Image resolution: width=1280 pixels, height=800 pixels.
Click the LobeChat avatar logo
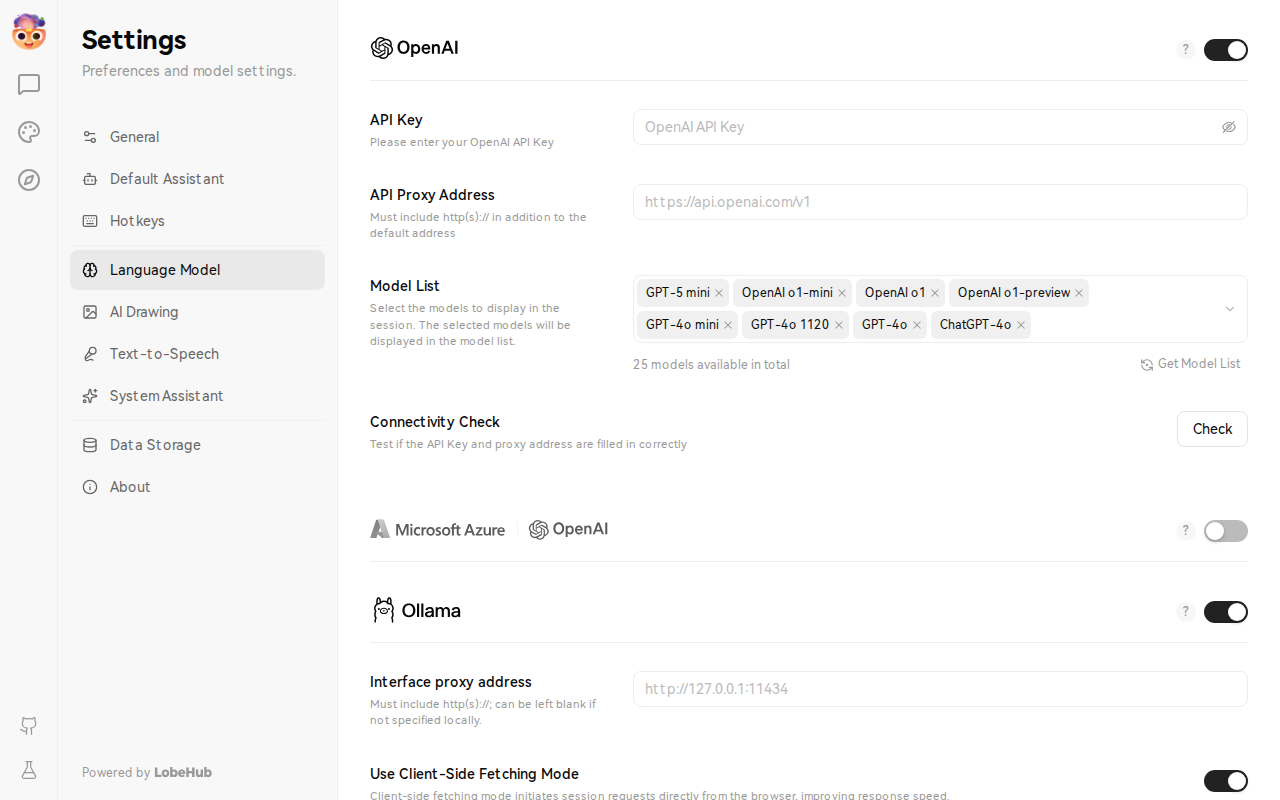[29, 32]
